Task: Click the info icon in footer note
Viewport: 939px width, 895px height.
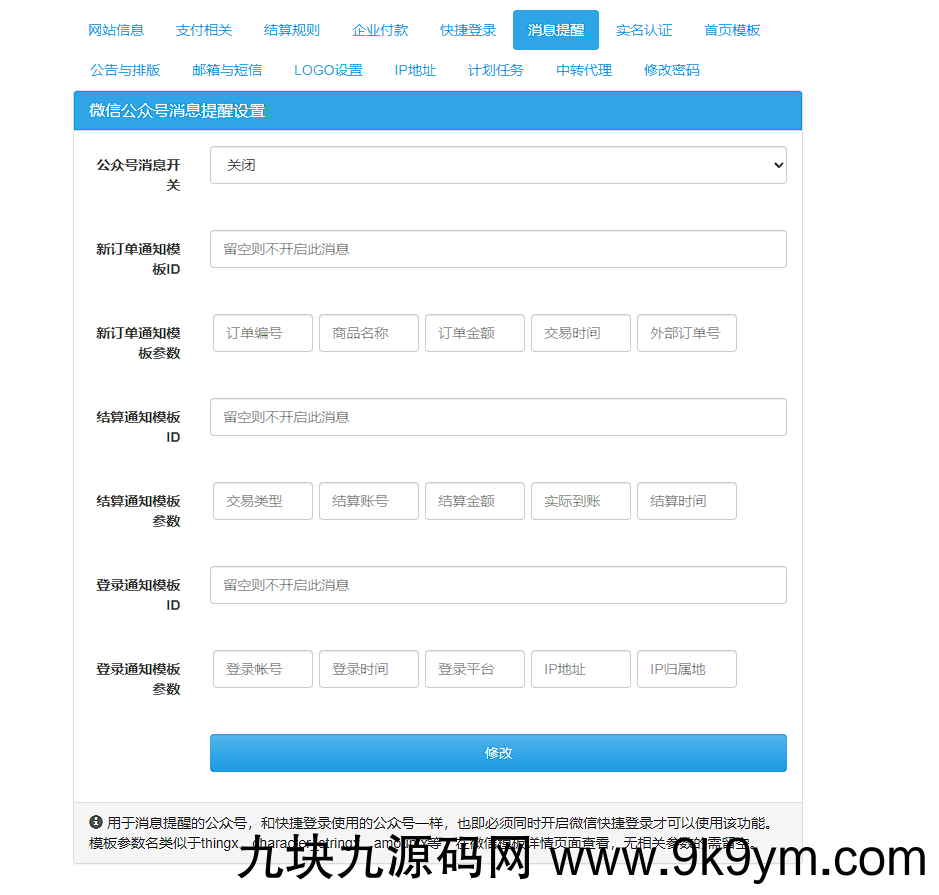Action: (x=96, y=822)
